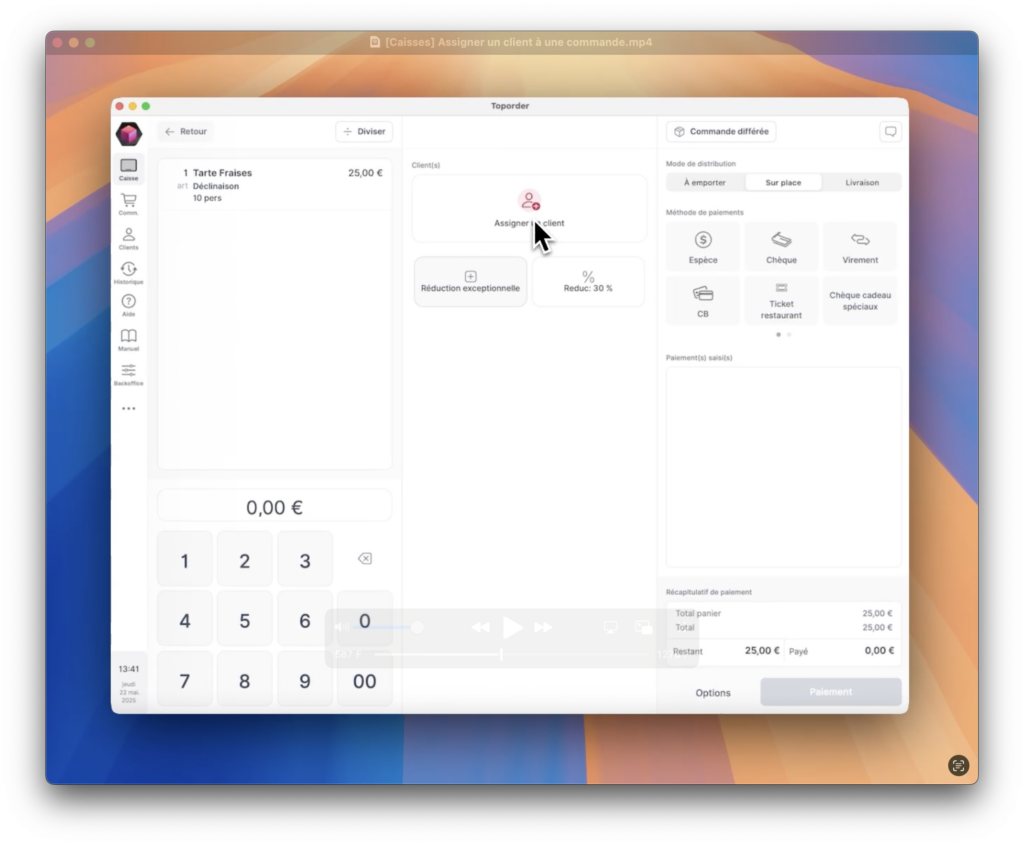Click Assigner un client
Image resolution: width=1024 pixels, height=845 pixels.
click(x=529, y=209)
